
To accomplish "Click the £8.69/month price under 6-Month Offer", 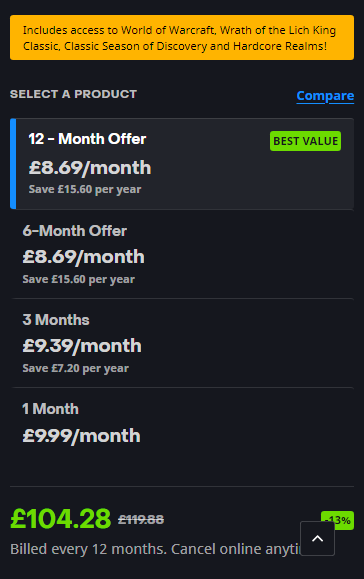I will (x=83, y=257).
